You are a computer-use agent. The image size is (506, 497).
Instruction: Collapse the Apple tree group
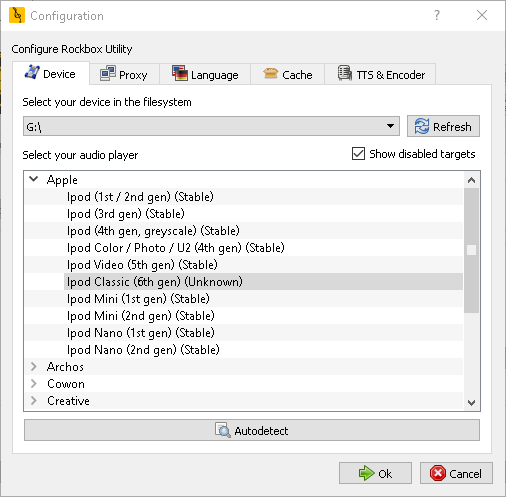point(34,179)
